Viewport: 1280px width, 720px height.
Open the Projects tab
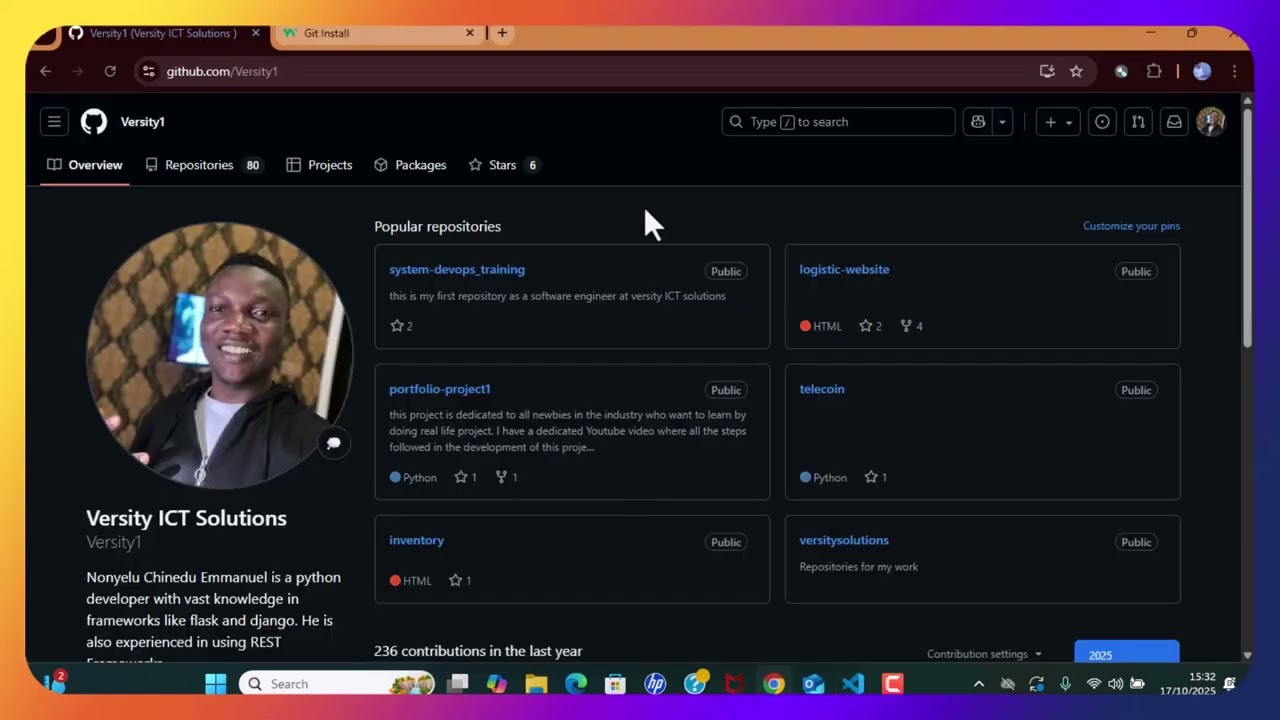coord(319,165)
